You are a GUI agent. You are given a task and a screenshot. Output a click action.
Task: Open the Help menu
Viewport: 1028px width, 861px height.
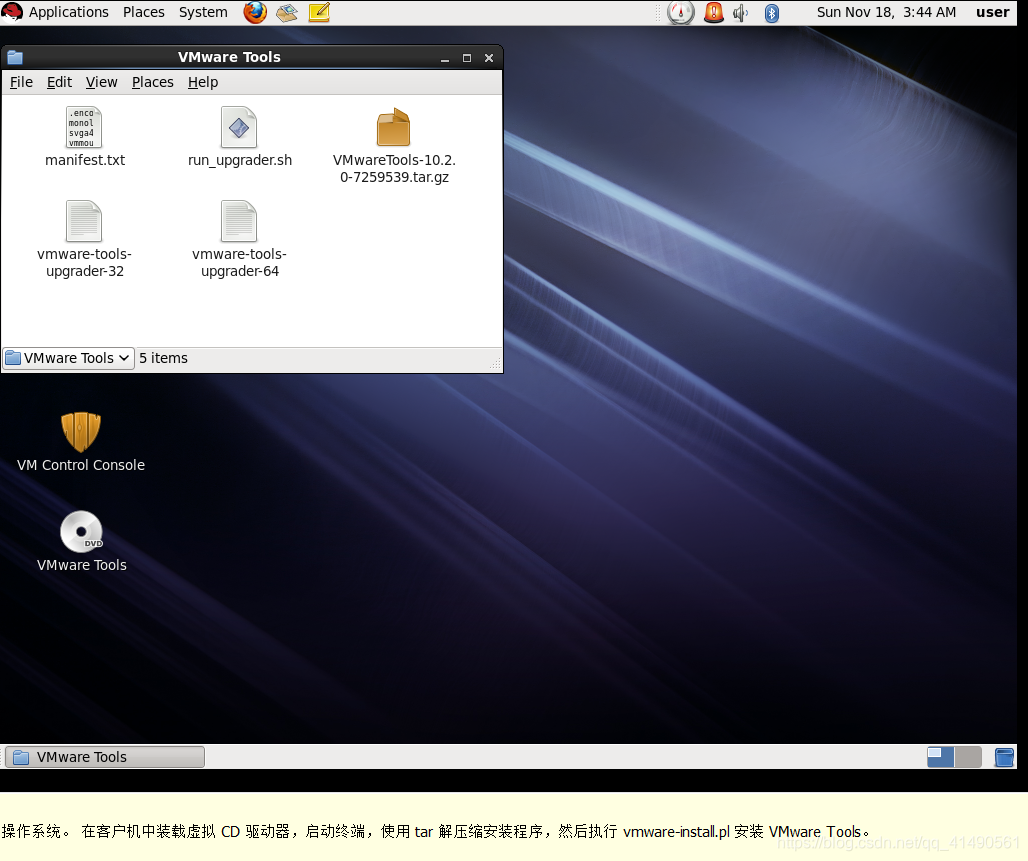click(x=203, y=82)
